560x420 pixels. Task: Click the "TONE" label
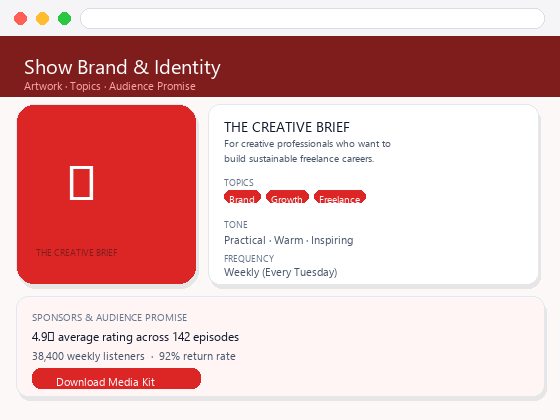coord(236,224)
